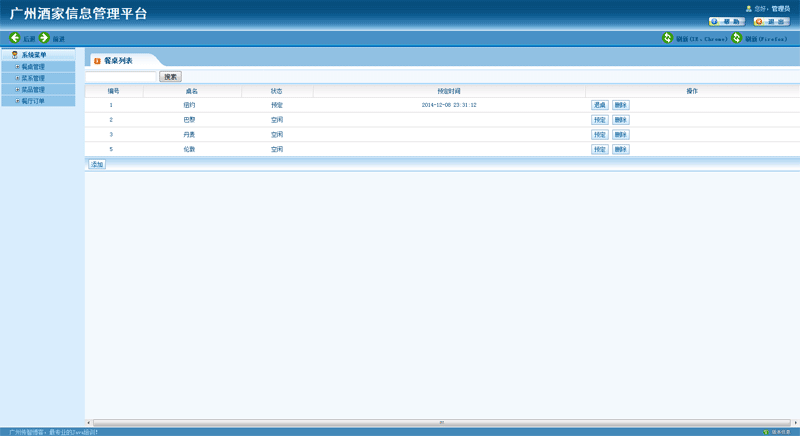
Task: Click the refresh icon for Firefox
Action: tap(737, 38)
